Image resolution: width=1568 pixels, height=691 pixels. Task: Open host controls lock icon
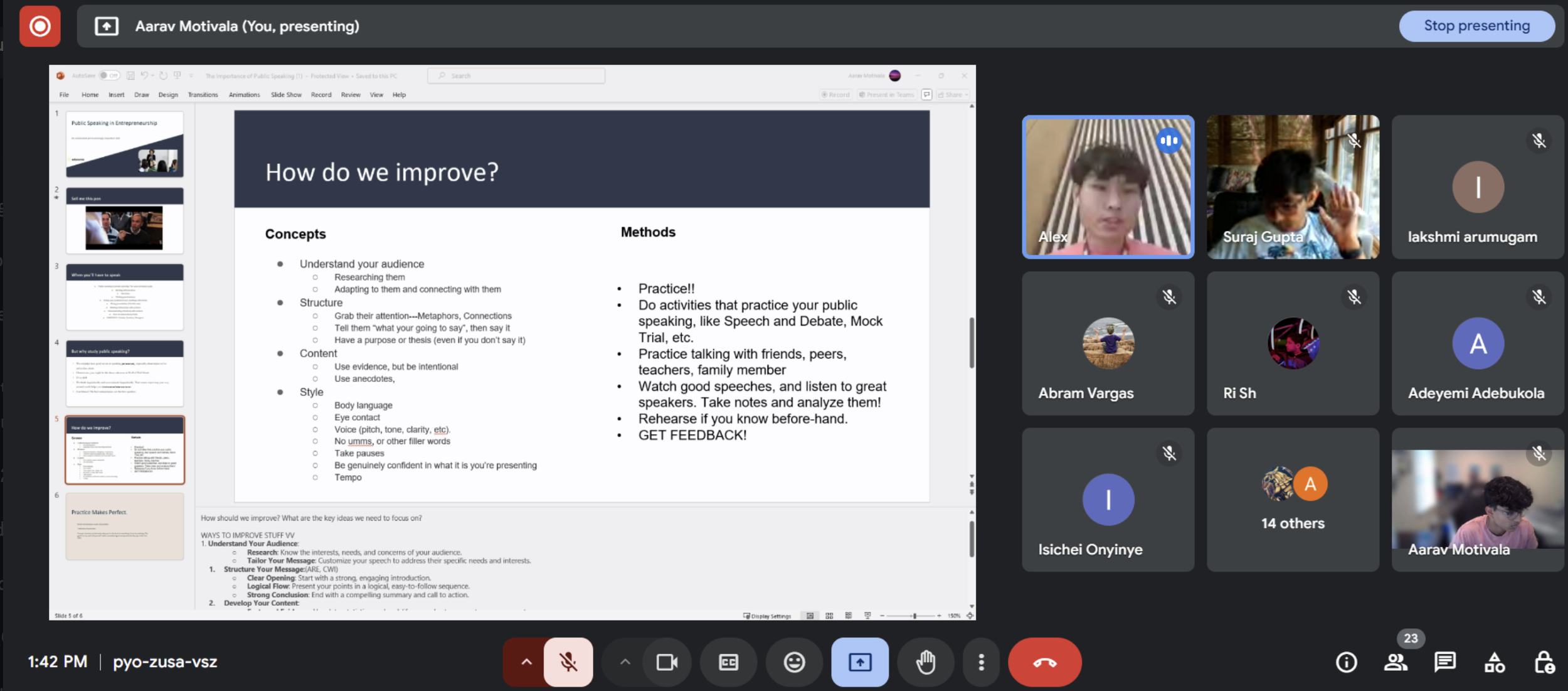1544,662
